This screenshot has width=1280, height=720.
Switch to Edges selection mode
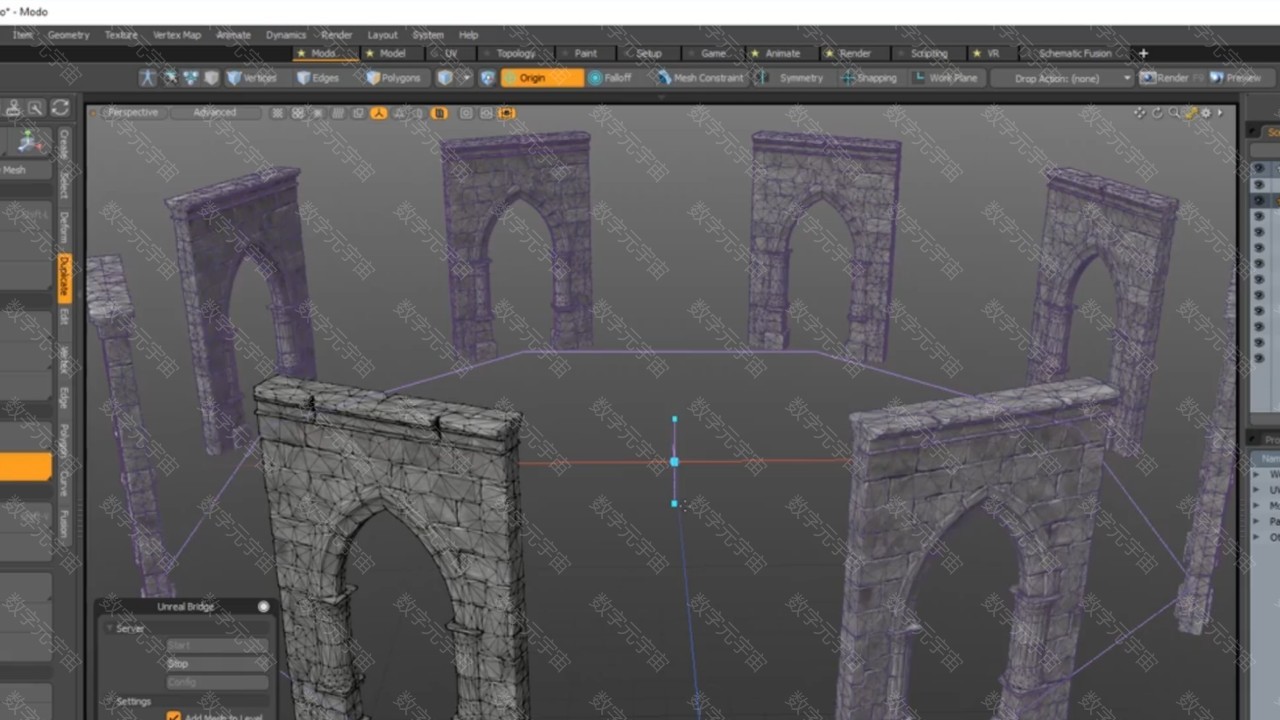[317, 78]
